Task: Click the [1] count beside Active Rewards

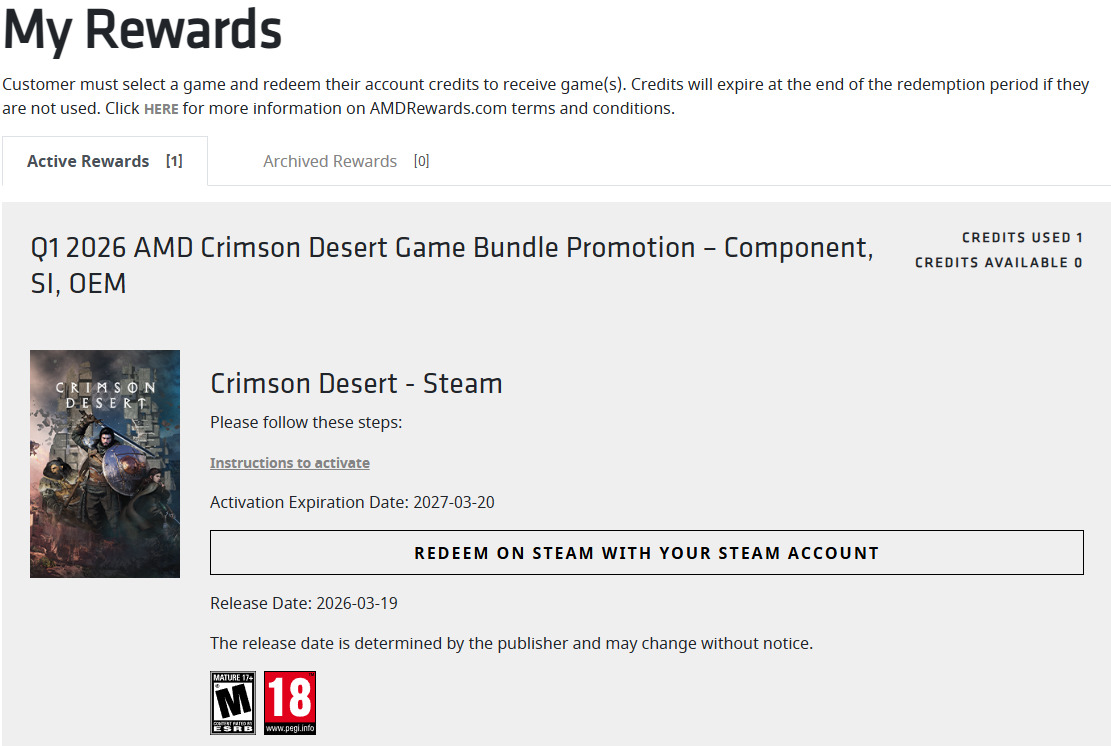Action: click(174, 161)
